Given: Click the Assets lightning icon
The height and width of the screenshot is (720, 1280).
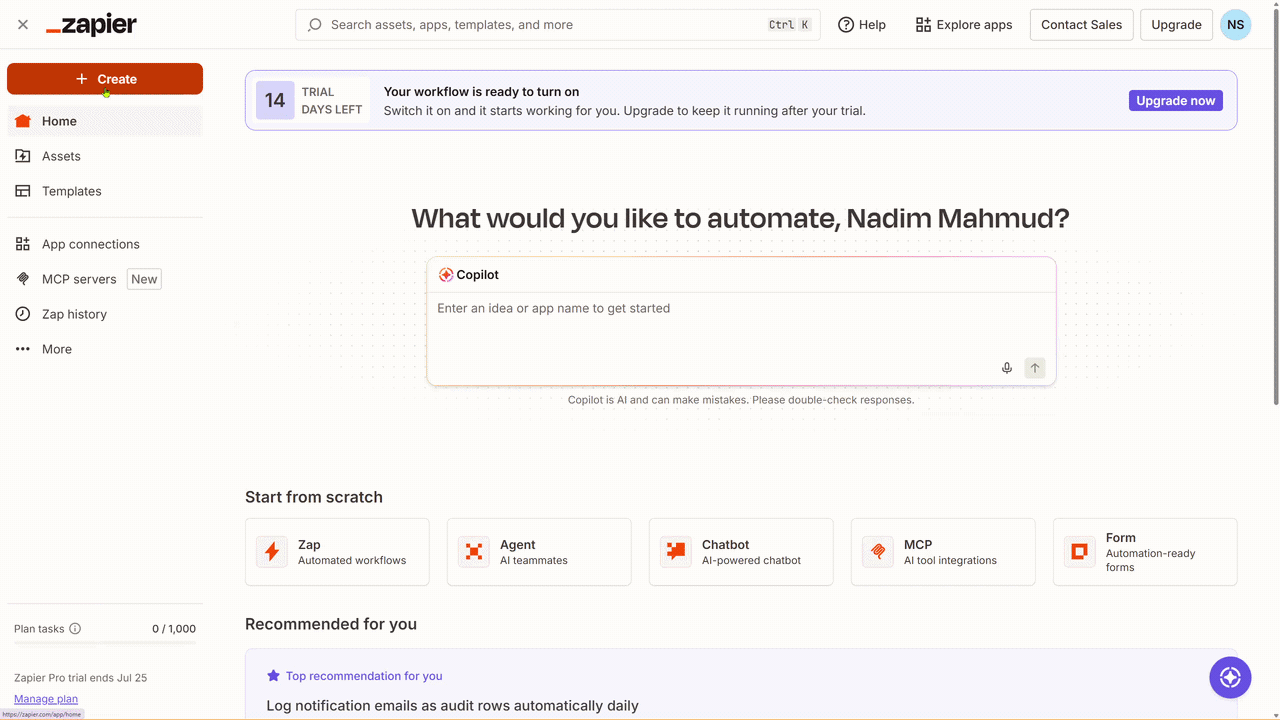Looking at the screenshot, I should [23, 156].
